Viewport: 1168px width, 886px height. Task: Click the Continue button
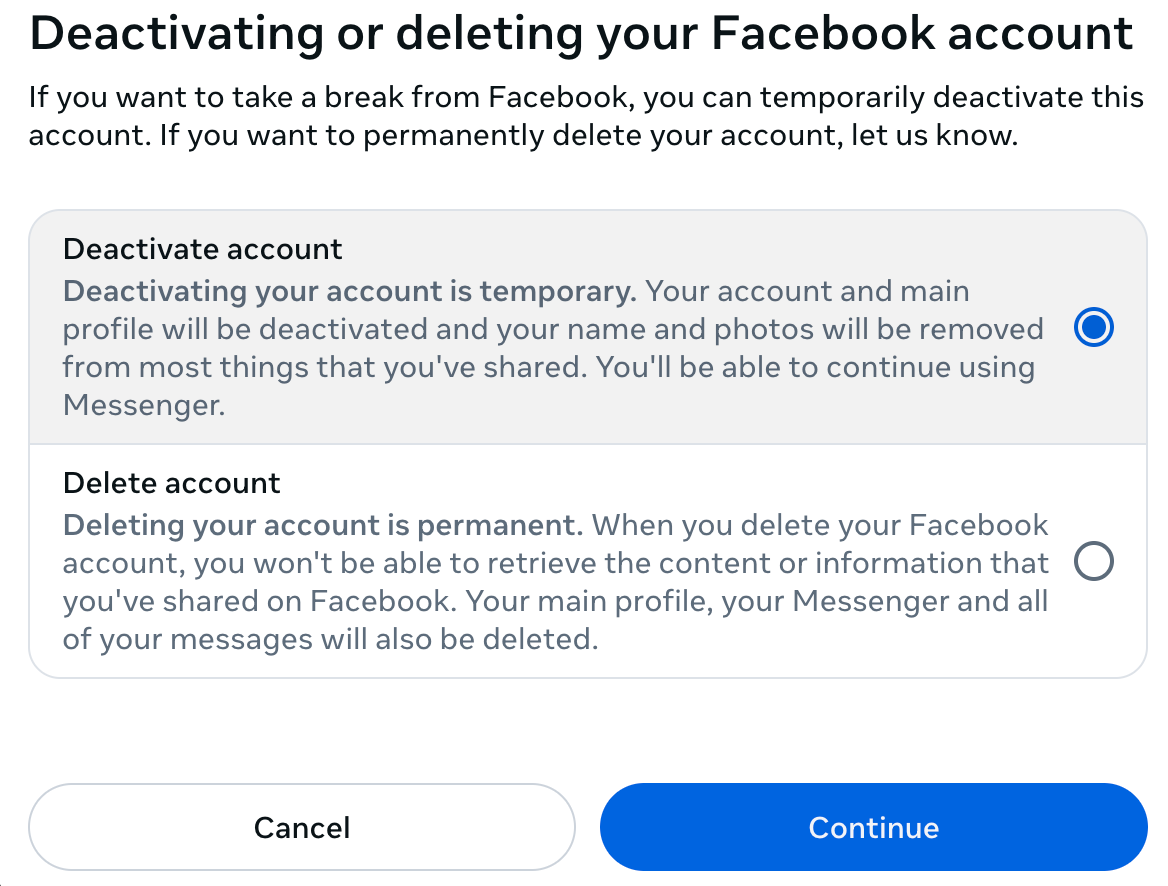coord(874,827)
